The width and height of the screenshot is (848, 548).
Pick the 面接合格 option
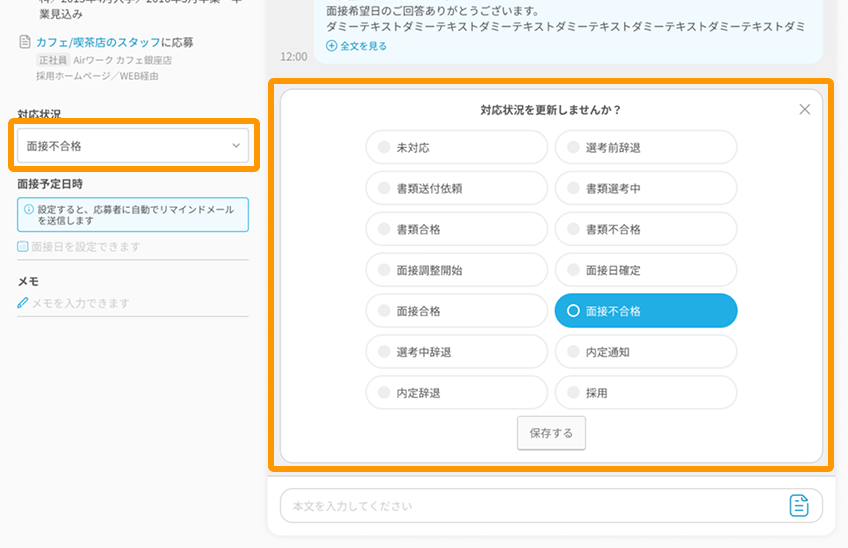(456, 311)
